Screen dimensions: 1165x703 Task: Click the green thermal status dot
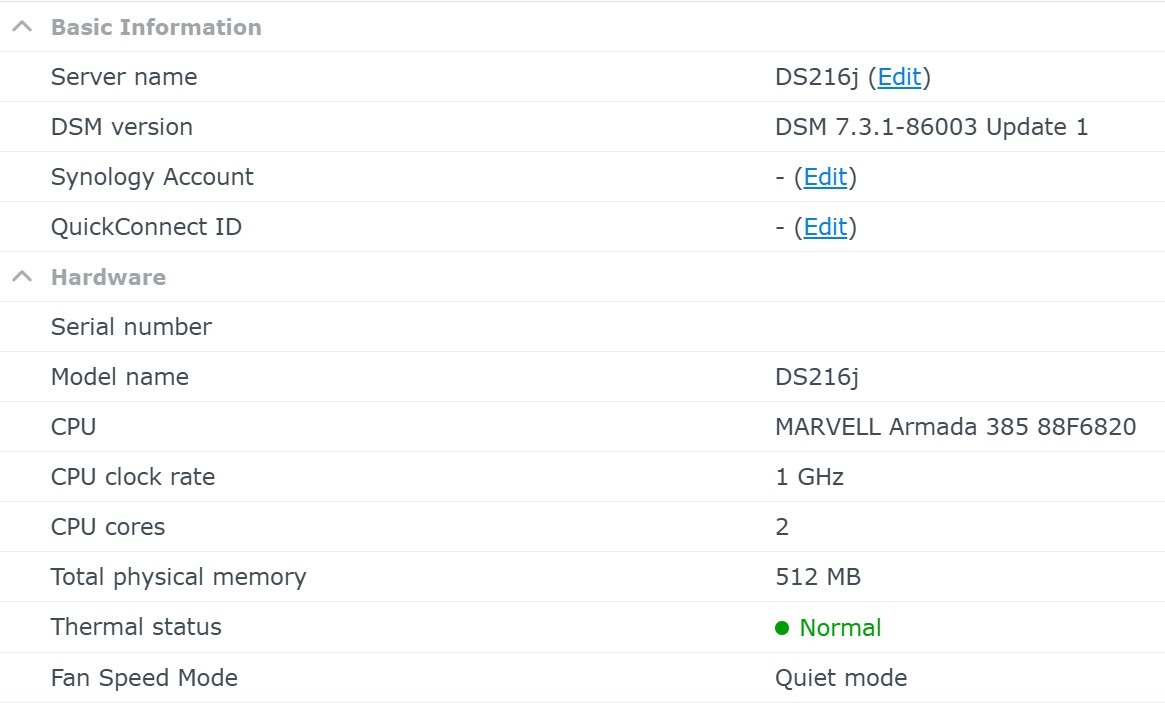tap(782, 628)
